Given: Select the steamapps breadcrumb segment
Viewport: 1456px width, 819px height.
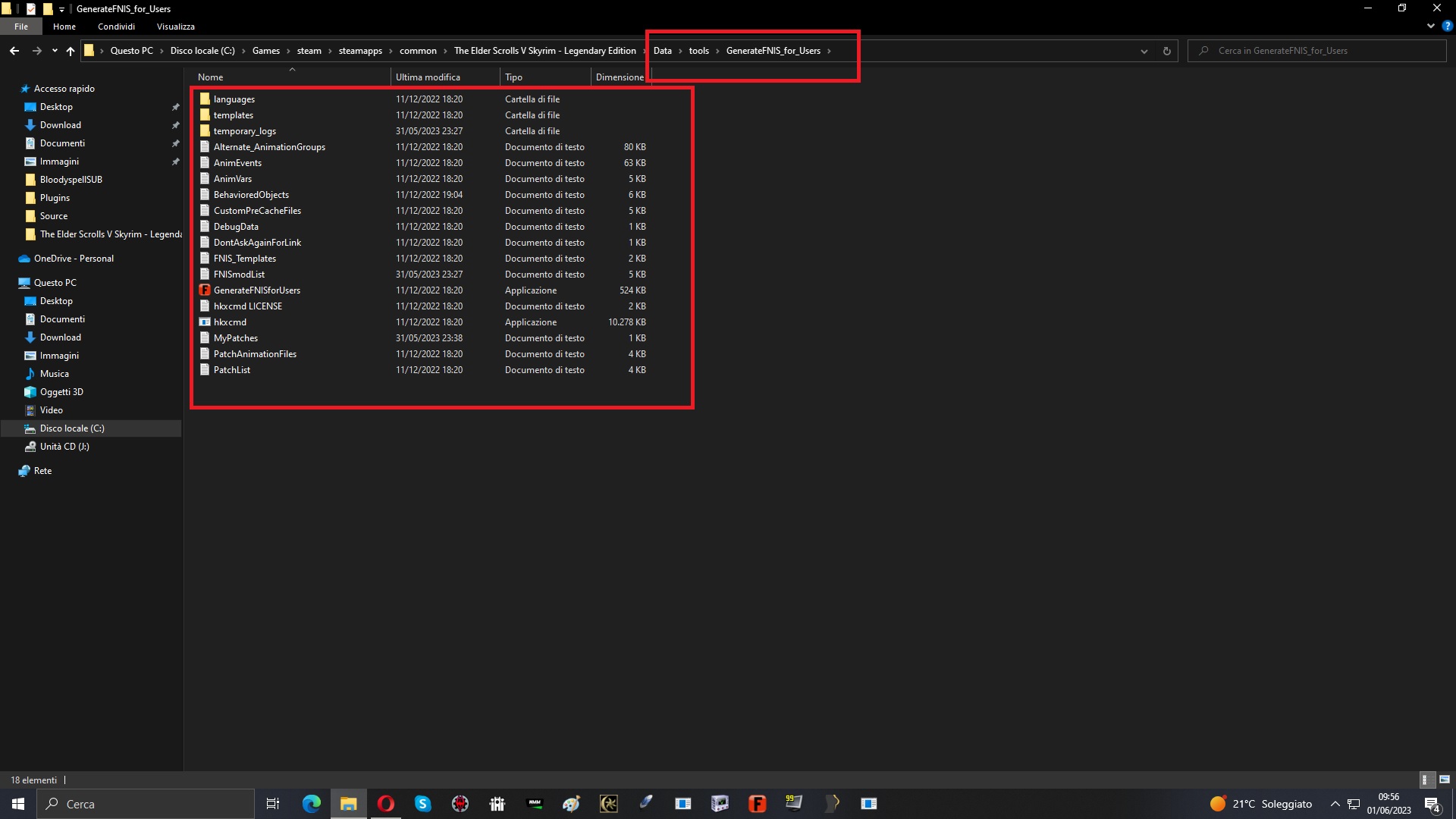Looking at the screenshot, I should coord(360,51).
